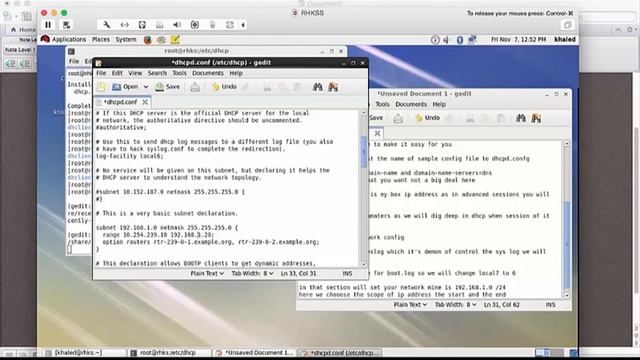Screen dimensions: 640x360
Task: Open Help menu in Unsaved Document gedit
Action: [x=439, y=104]
